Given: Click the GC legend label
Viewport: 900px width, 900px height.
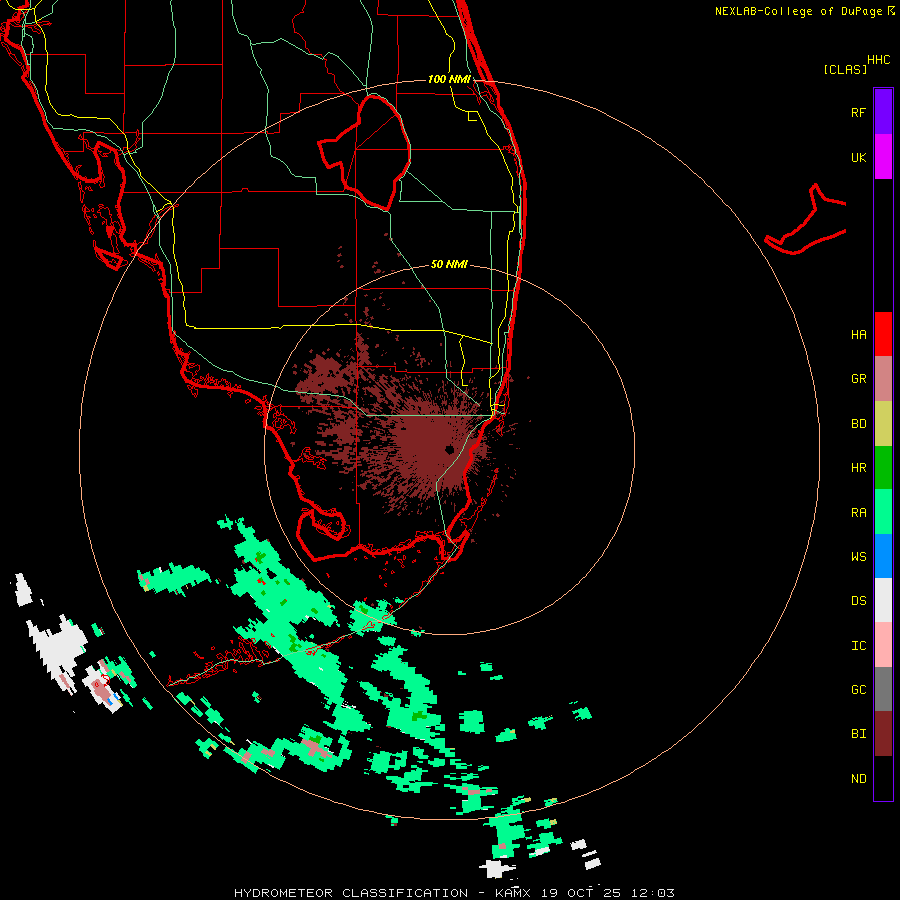Looking at the screenshot, I should [858, 689].
